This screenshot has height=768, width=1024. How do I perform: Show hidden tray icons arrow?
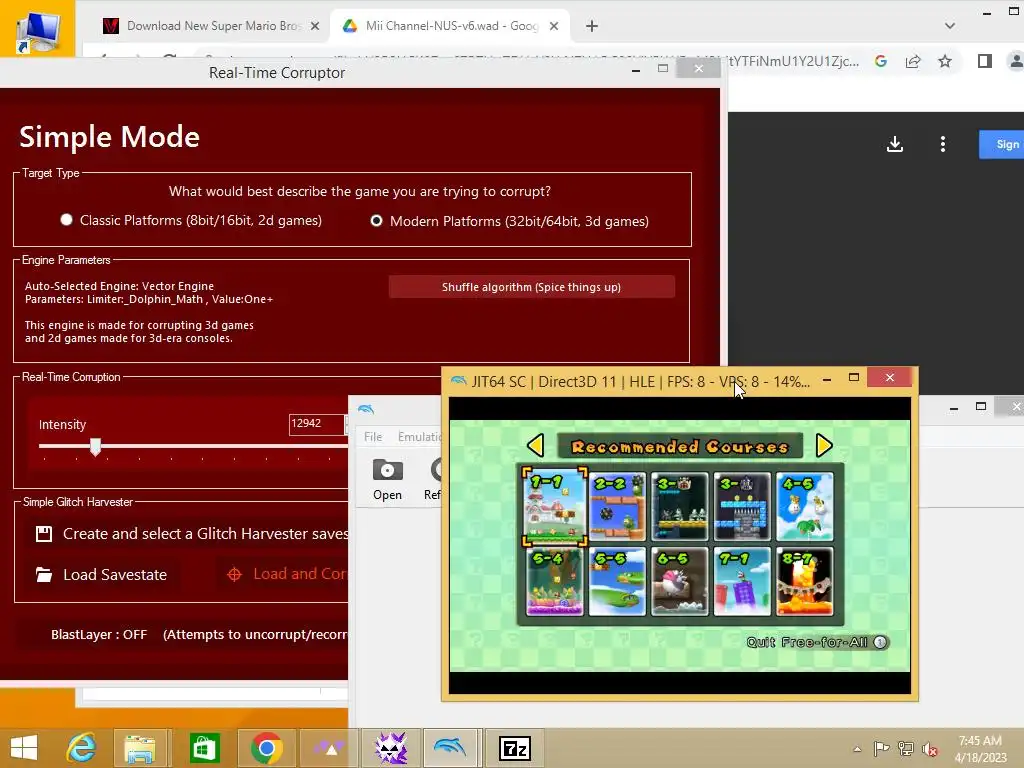[857, 748]
